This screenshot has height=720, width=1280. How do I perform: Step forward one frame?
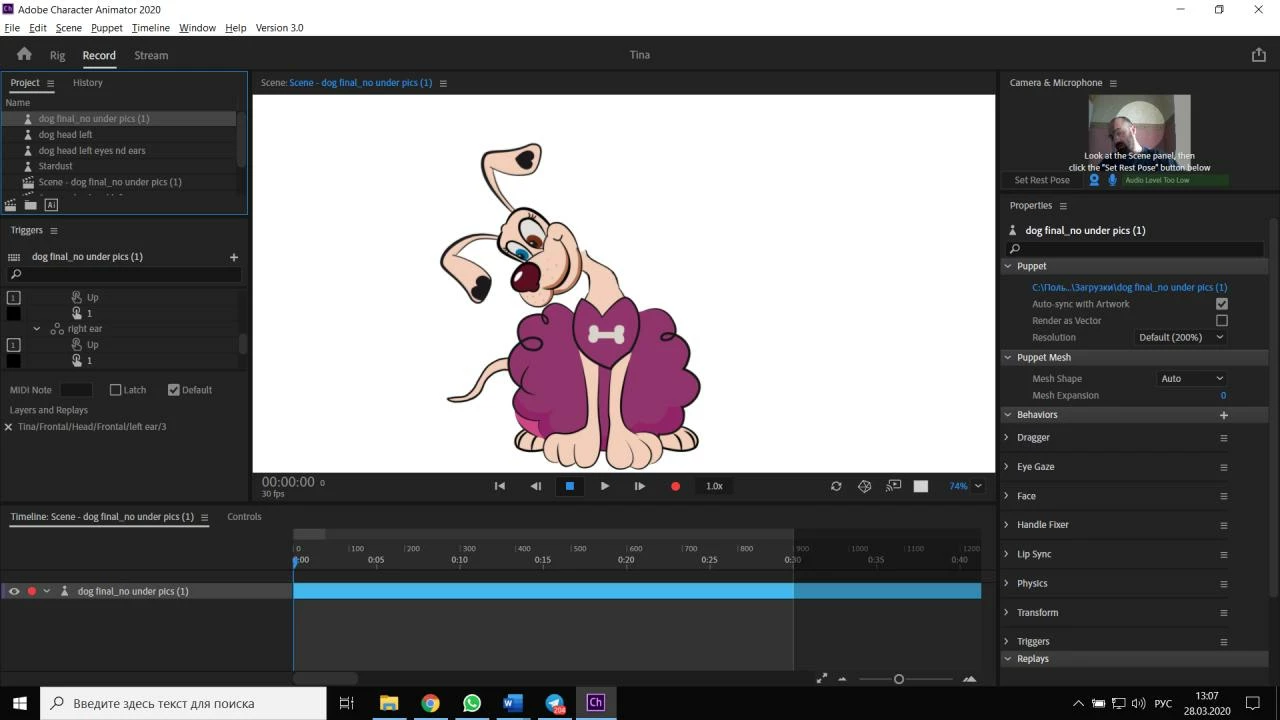pos(640,486)
